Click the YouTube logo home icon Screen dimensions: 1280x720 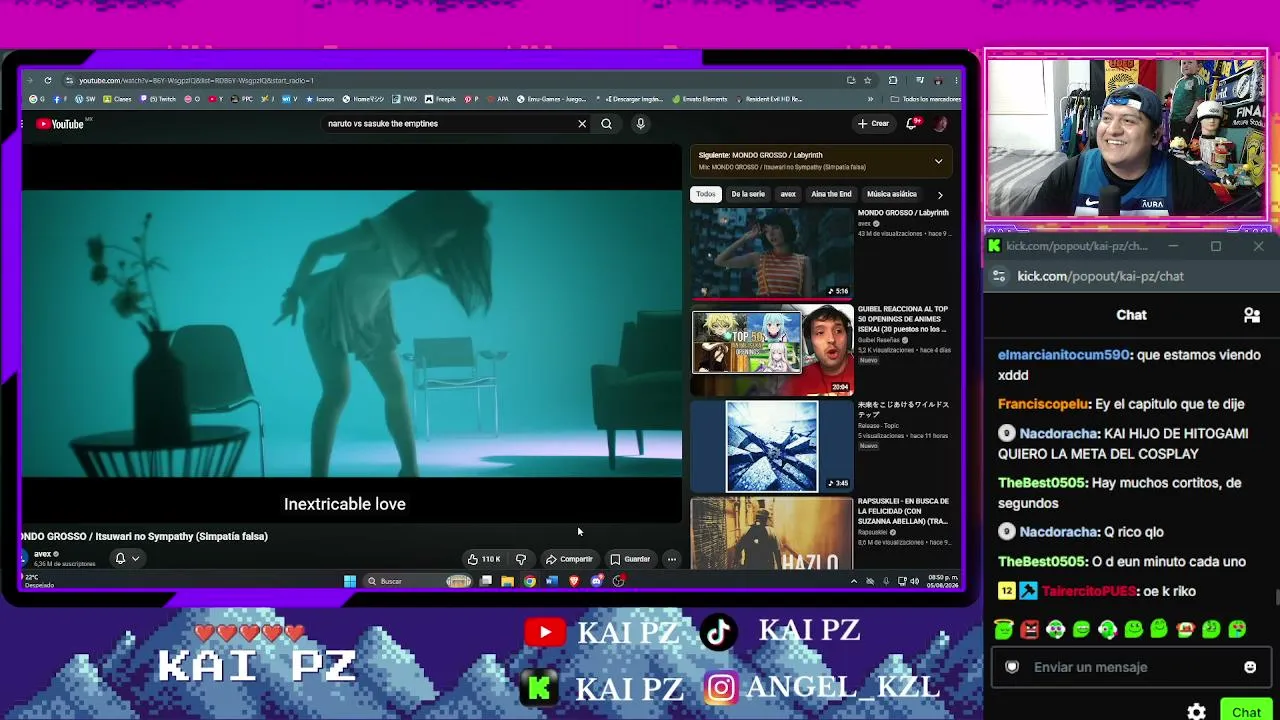click(x=60, y=124)
